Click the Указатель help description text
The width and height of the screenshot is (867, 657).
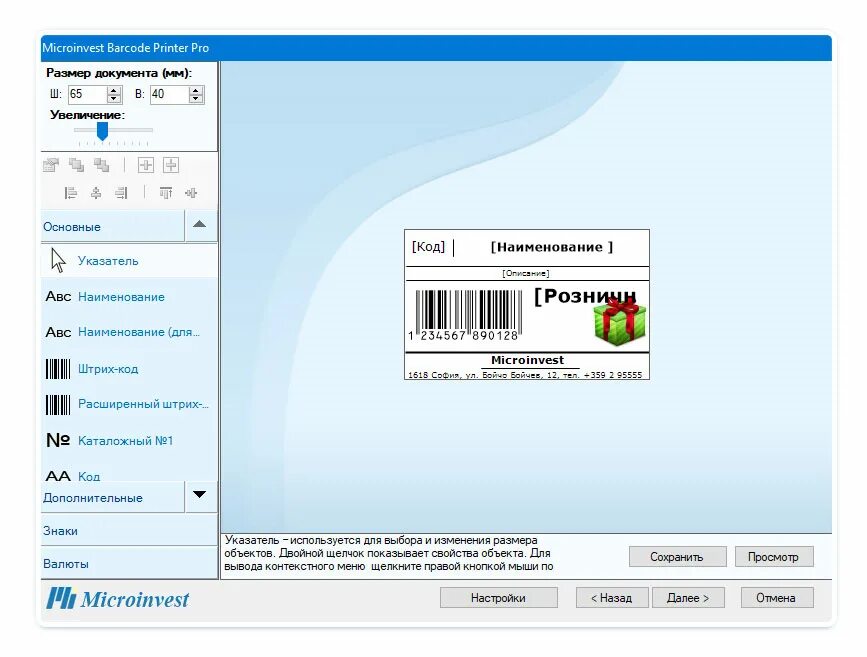tap(389, 553)
